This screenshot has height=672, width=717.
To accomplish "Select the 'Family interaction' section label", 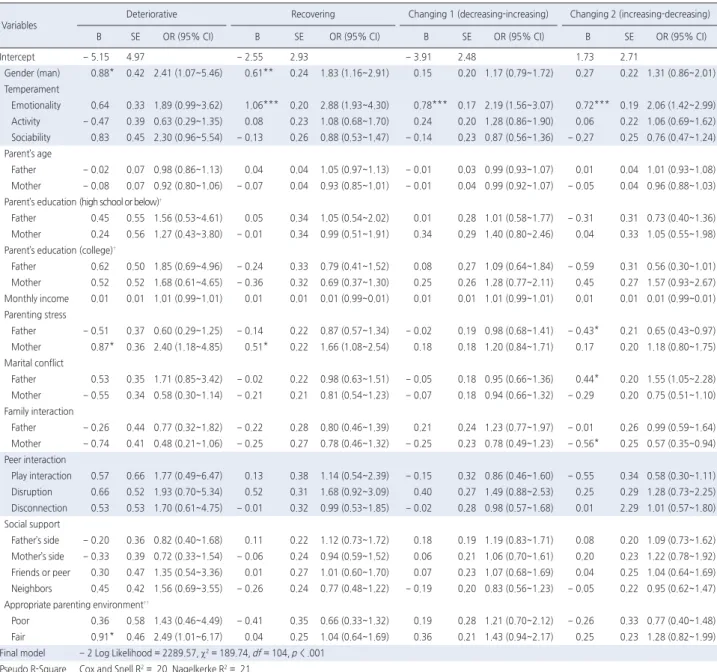I will click(x=39, y=411).
